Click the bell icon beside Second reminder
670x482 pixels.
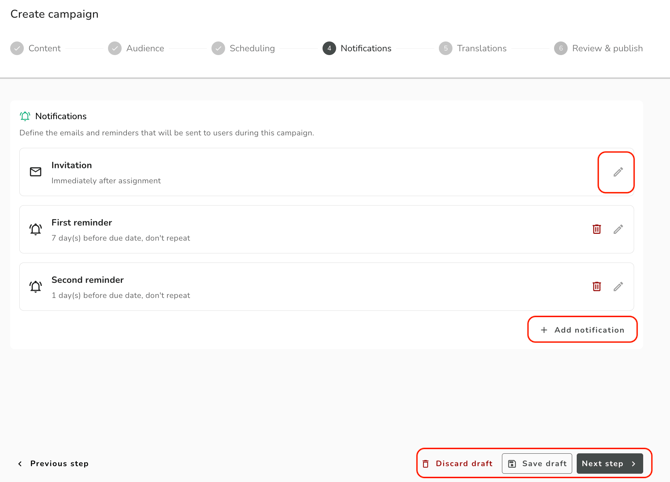(35, 287)
